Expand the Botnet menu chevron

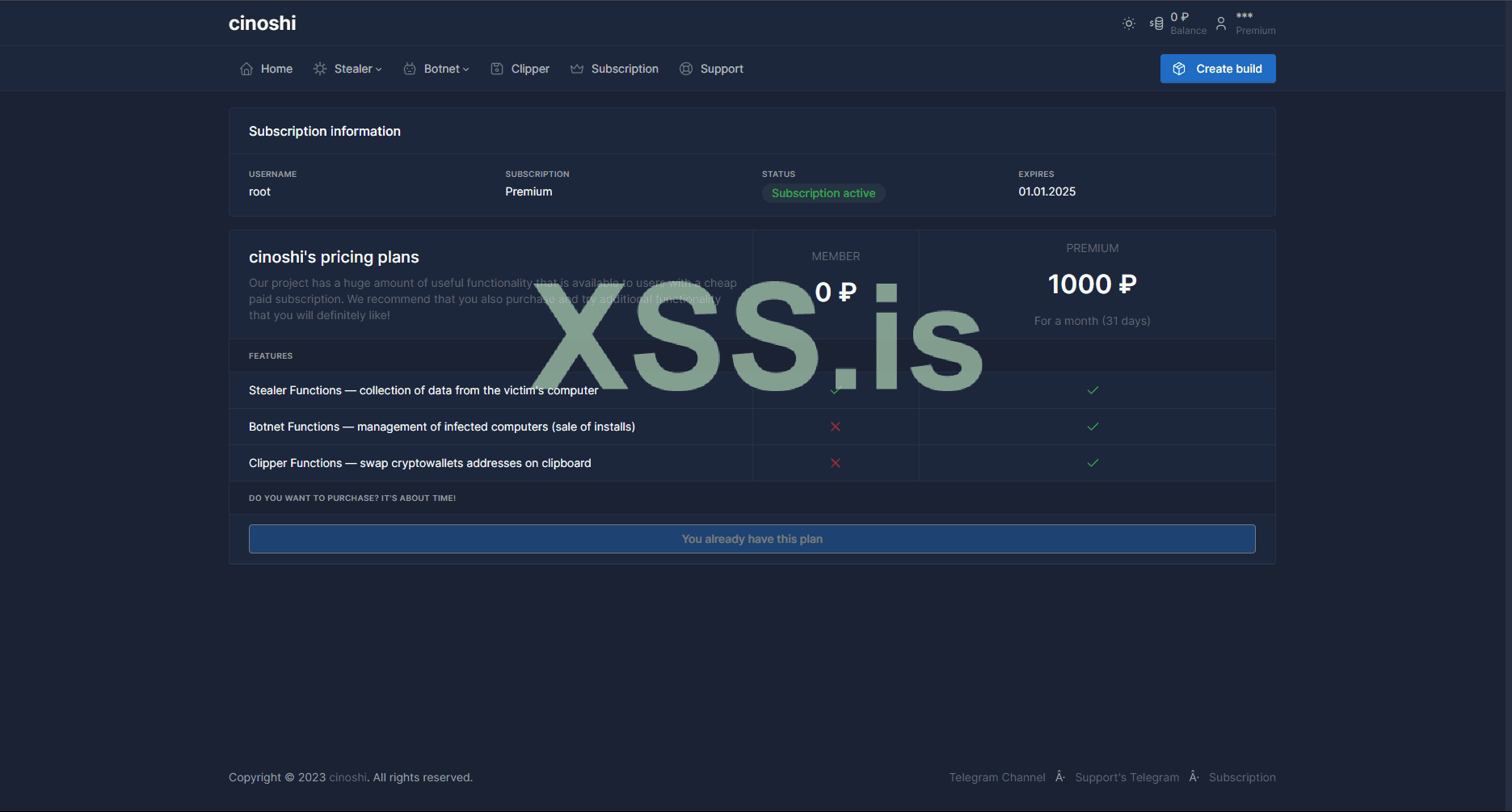point(465,69)
